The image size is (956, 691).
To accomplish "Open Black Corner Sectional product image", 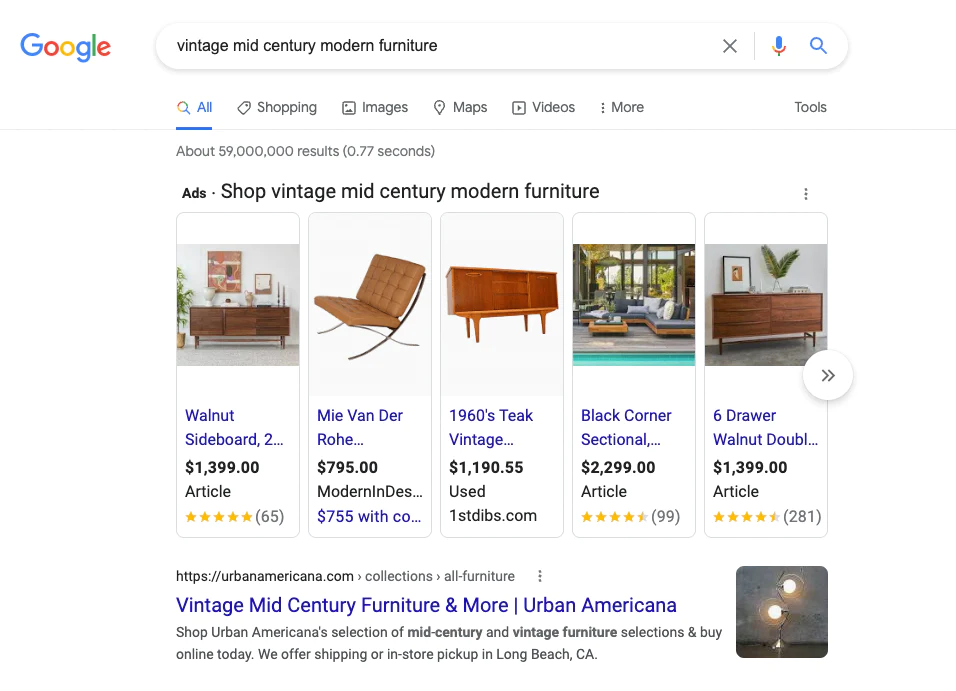I will [x=634, y=304].
